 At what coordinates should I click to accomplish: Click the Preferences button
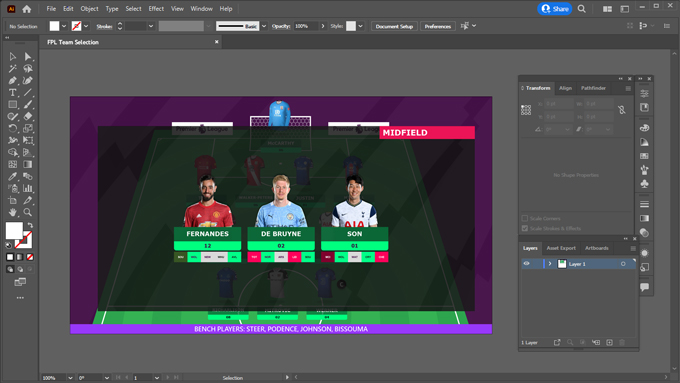point(438,26)
